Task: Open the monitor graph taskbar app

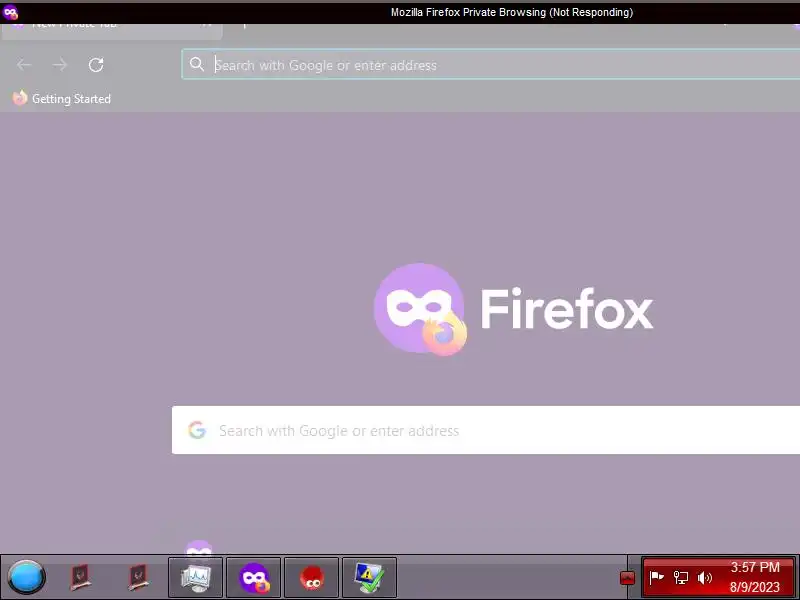Action: (x=195, y=577)
